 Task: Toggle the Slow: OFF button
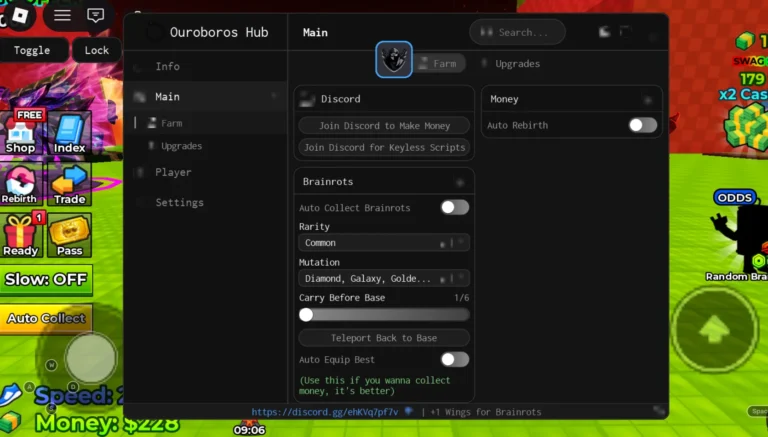(47, 280)
